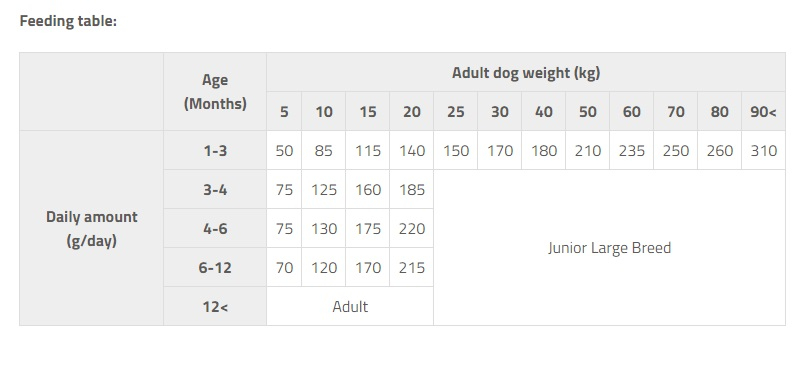Select the value 160 in the 3-4 row

pos(368,189)
